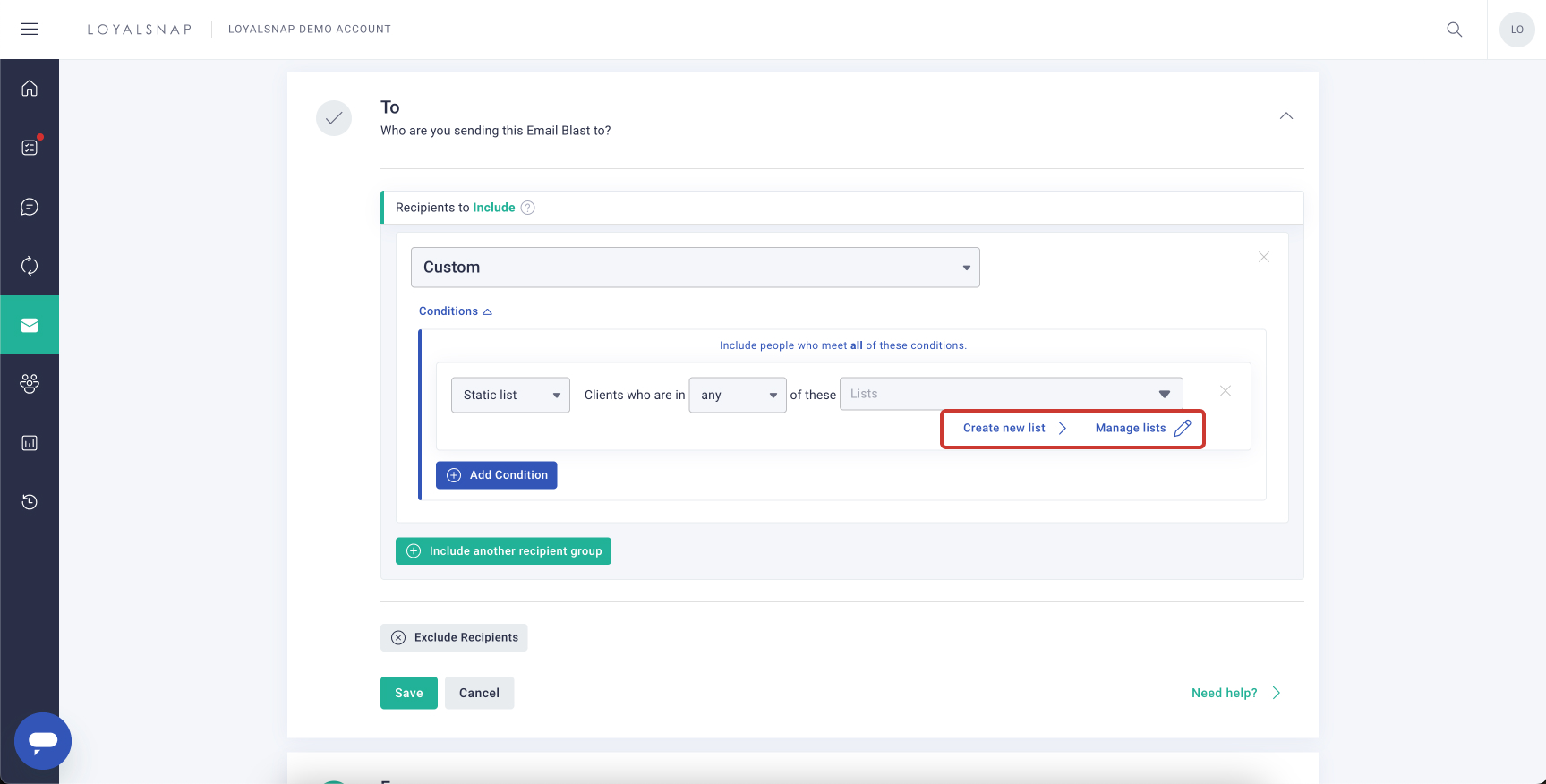The image size is (1546, 784).
Task: Open the live chat bubble widget
Action: (x=43, y=741)
